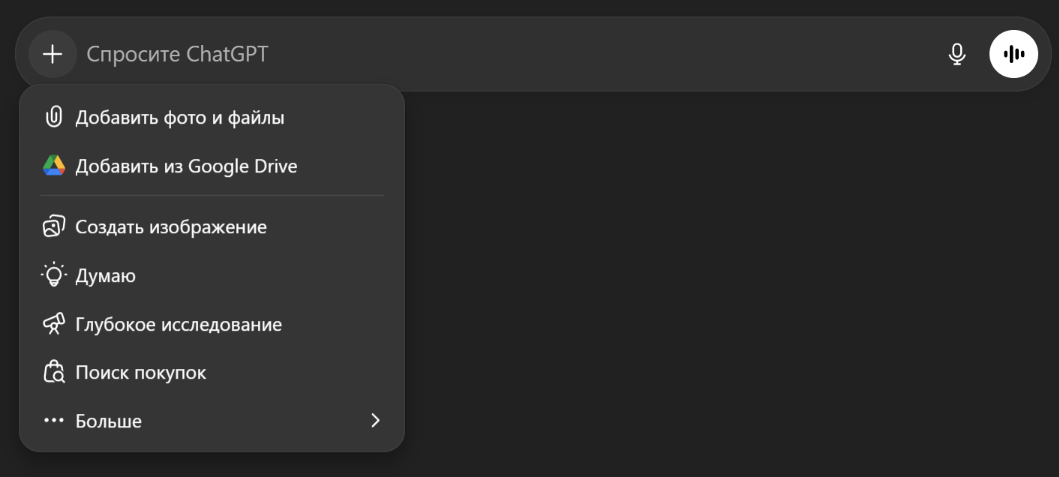Select Добавить фото и файлы

(180, 118)
